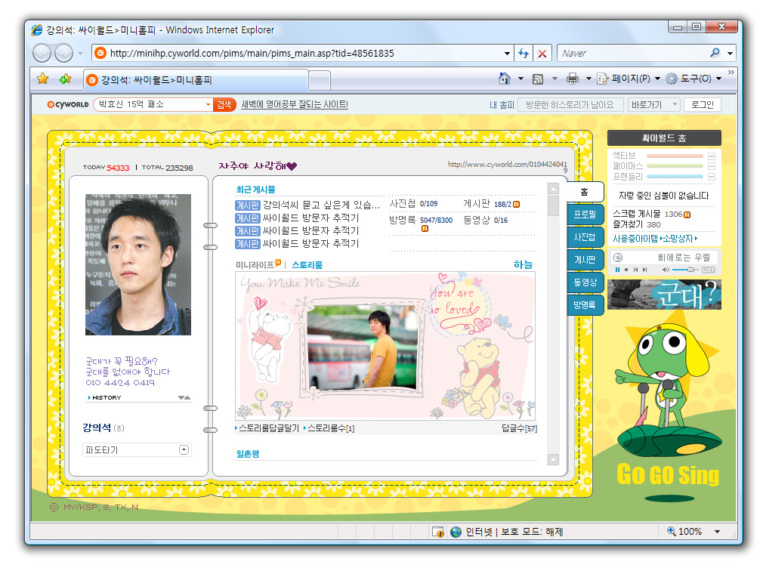Click 스크랩 게시물 1306 entry
Screen dimensions: 763x568
651,214
